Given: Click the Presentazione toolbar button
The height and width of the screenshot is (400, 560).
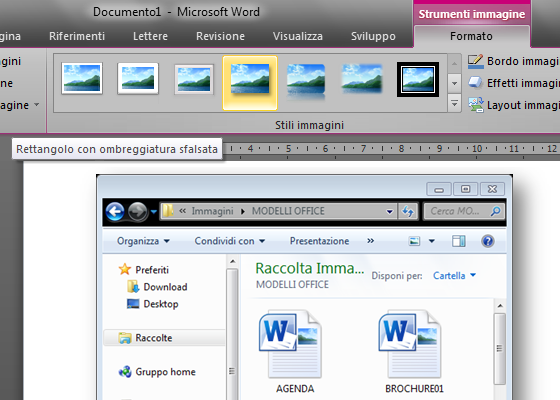Looking at the screenshot, I should point(320,241).
